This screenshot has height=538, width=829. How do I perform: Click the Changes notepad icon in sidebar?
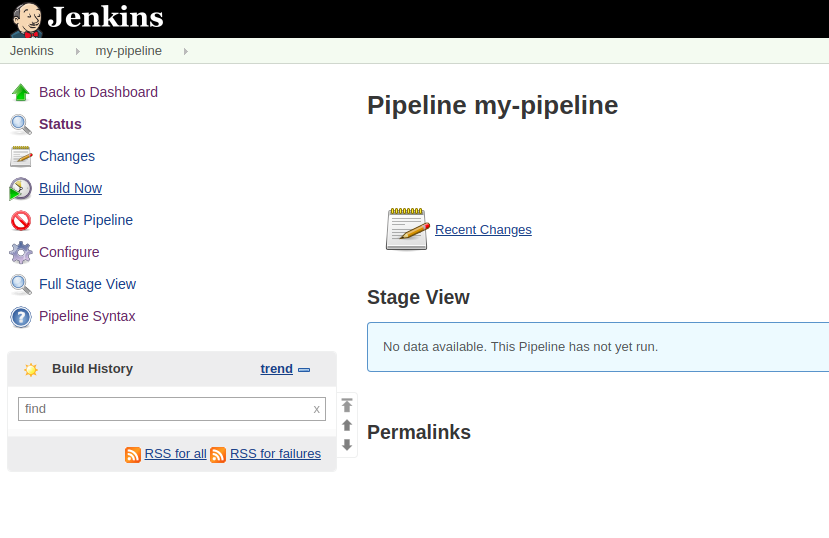pos(20,157)
